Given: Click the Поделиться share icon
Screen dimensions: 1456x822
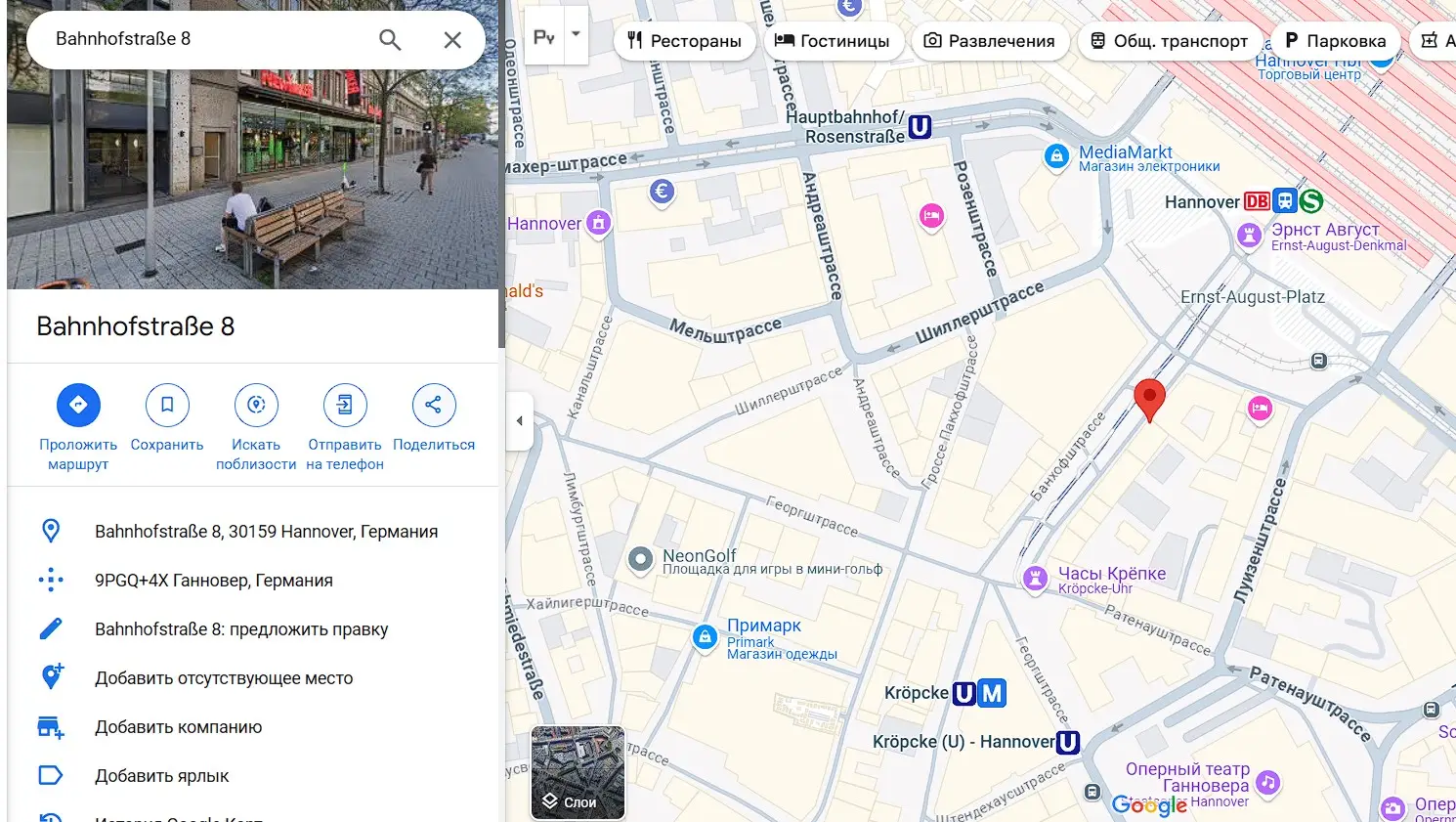Looking at the screenshot, I should (433, 405).
